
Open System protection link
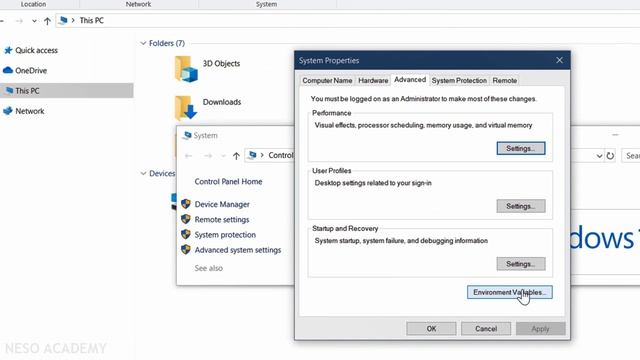click(x=225, y=235)
